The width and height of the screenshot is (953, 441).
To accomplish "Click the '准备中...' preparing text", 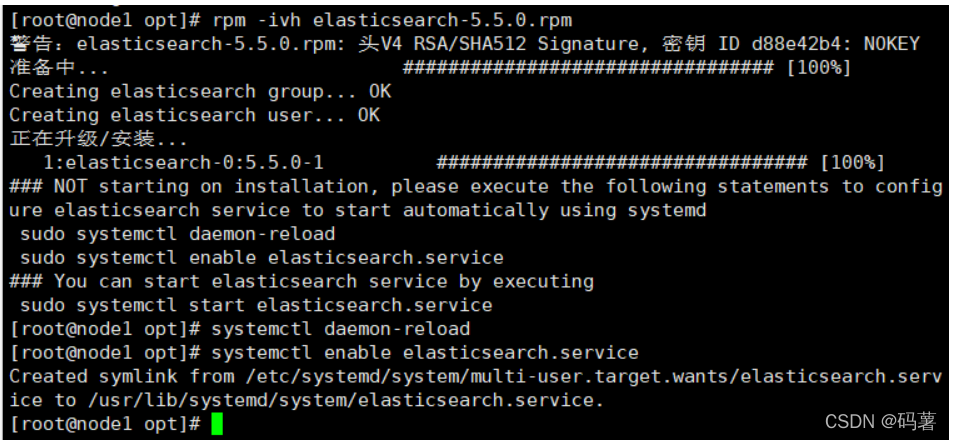I will 59,68.
